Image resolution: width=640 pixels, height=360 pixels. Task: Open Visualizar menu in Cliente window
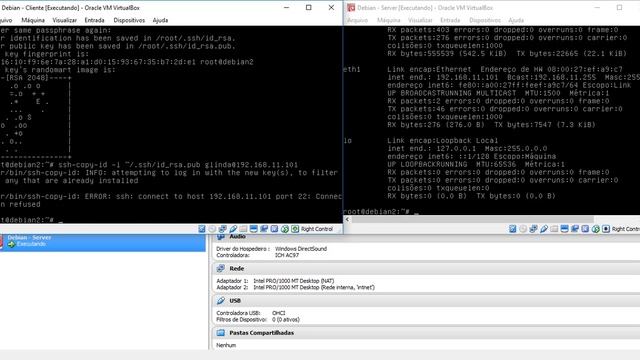pyautogui.click(x=64, y=20)
